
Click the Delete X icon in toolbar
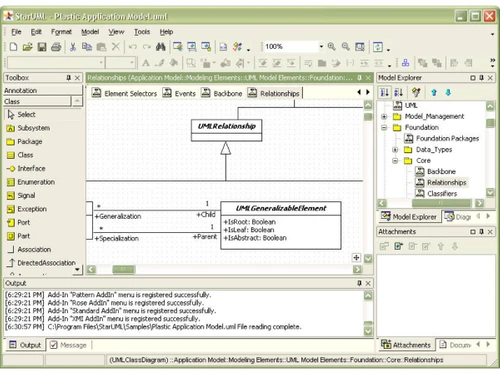point(116,47)
